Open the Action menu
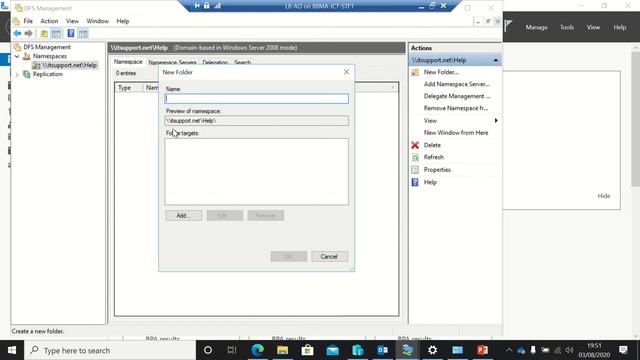The width and height of the screenshot is (640, 360). (49, 21)
